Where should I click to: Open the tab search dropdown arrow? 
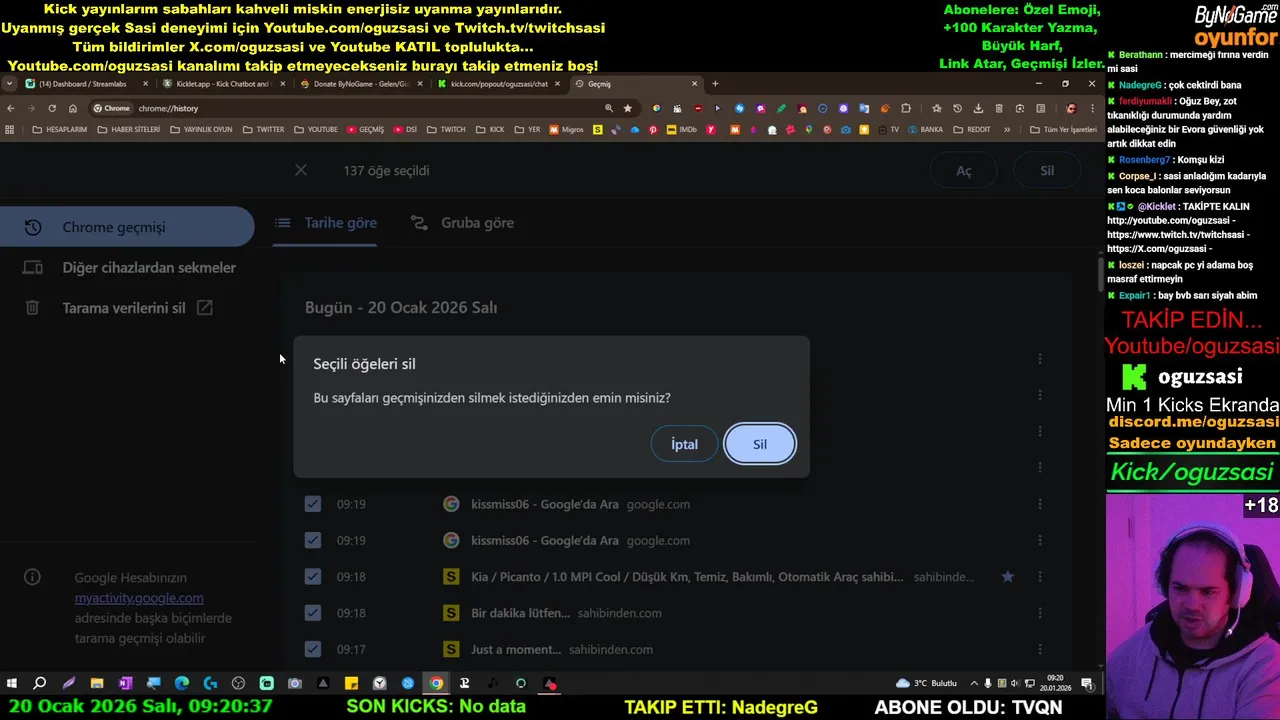[x=9, y=84]
